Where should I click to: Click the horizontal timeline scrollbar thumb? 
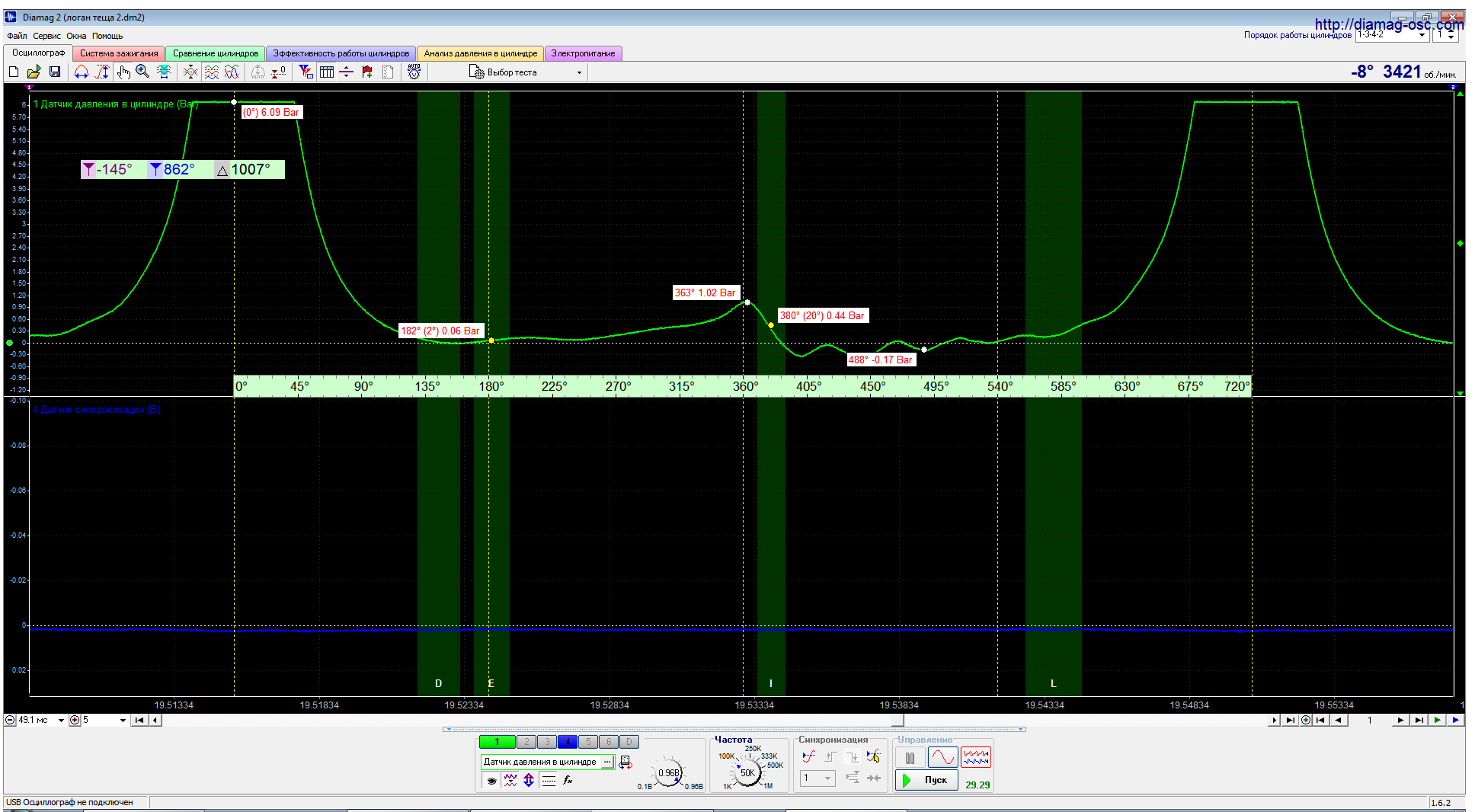pyautogui.click(x=898, y=720)
